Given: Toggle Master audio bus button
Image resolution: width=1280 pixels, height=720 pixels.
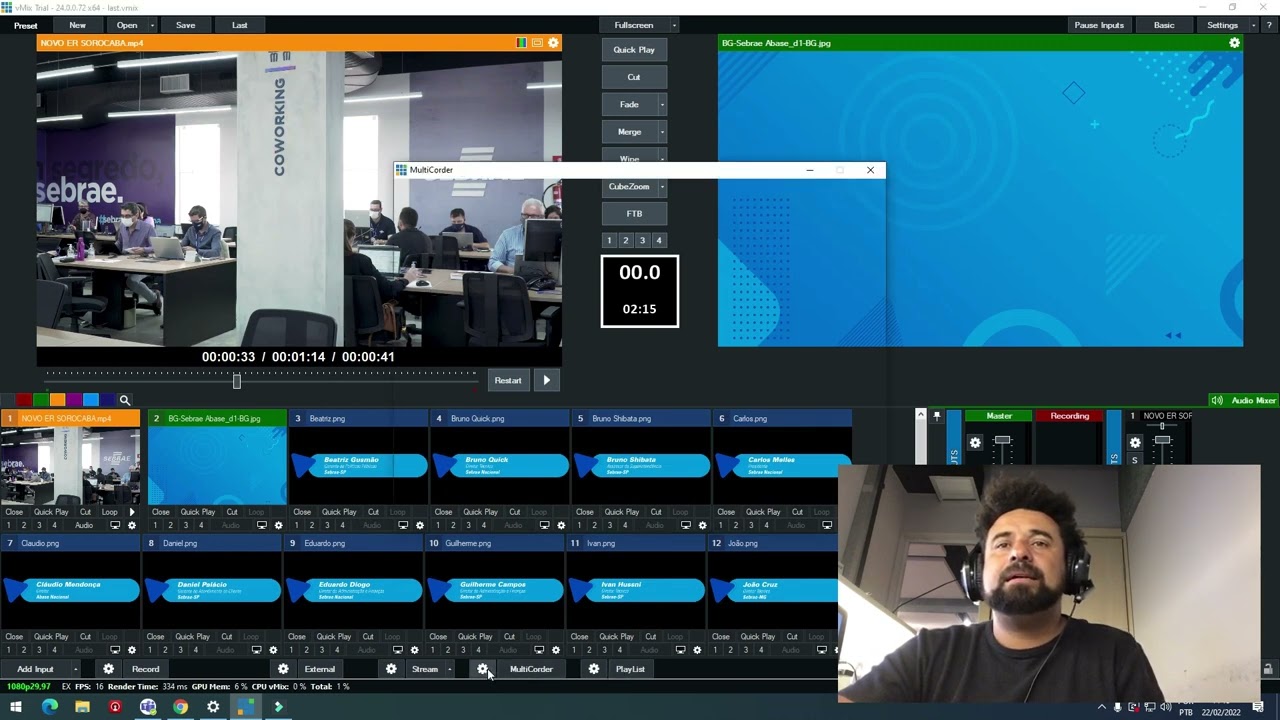Looking at the screenshot, I should 999,416.
